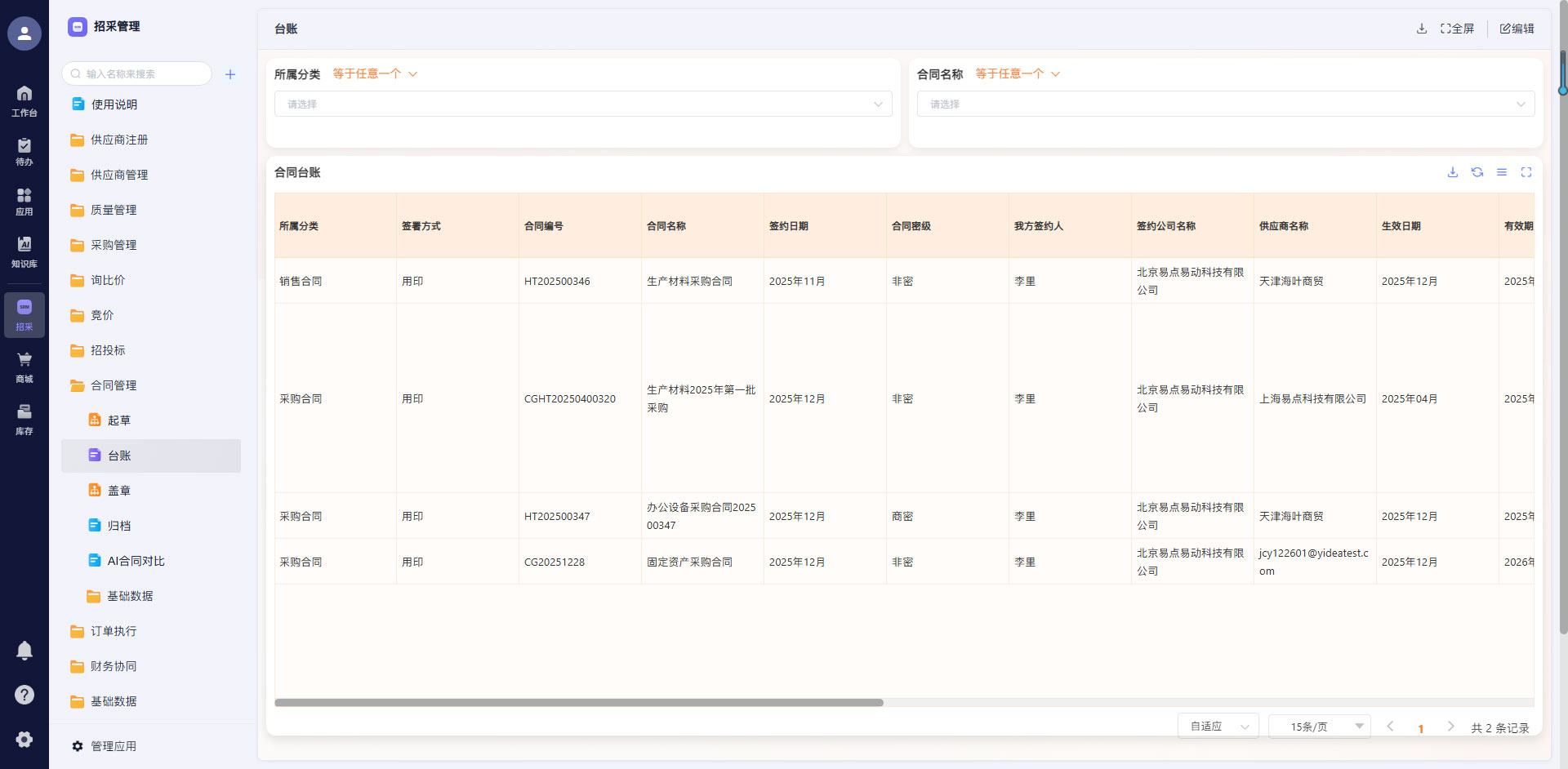Expand 合同台账 table to fullscreen icon

point(1526,172)
